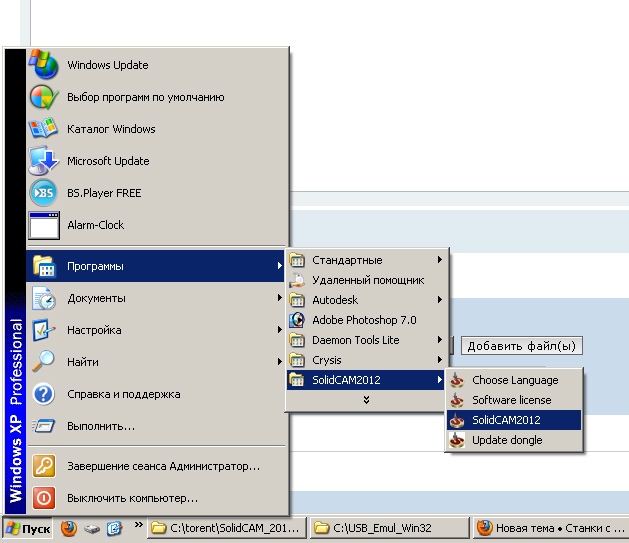Click the BS.Player FREE icon
The width and height of the screenshot is (629, 543).
[x=43, y=193]
